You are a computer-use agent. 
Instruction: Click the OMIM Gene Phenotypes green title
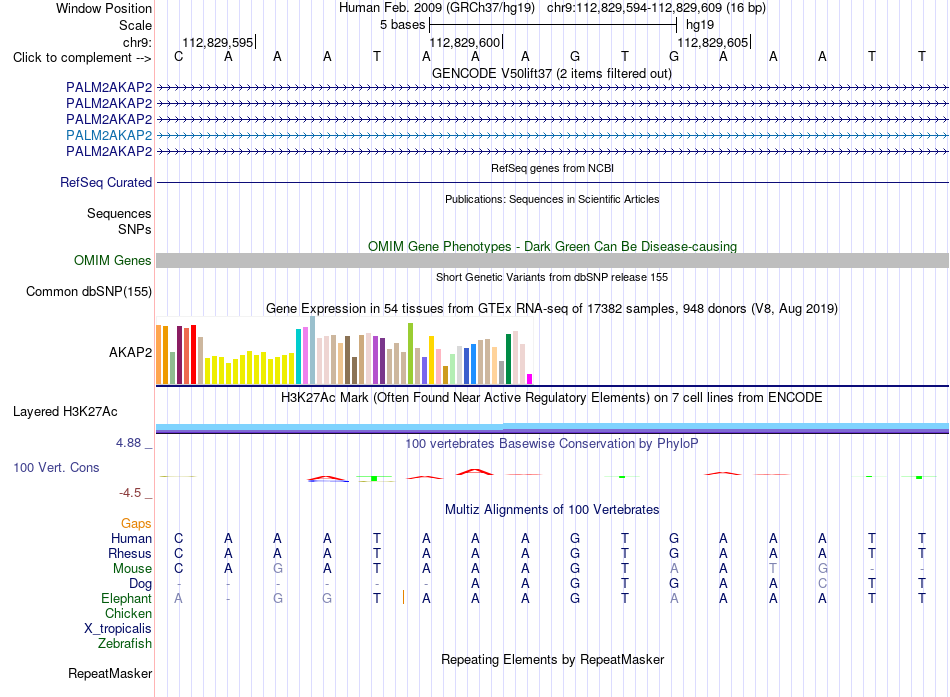coord(552,246)
